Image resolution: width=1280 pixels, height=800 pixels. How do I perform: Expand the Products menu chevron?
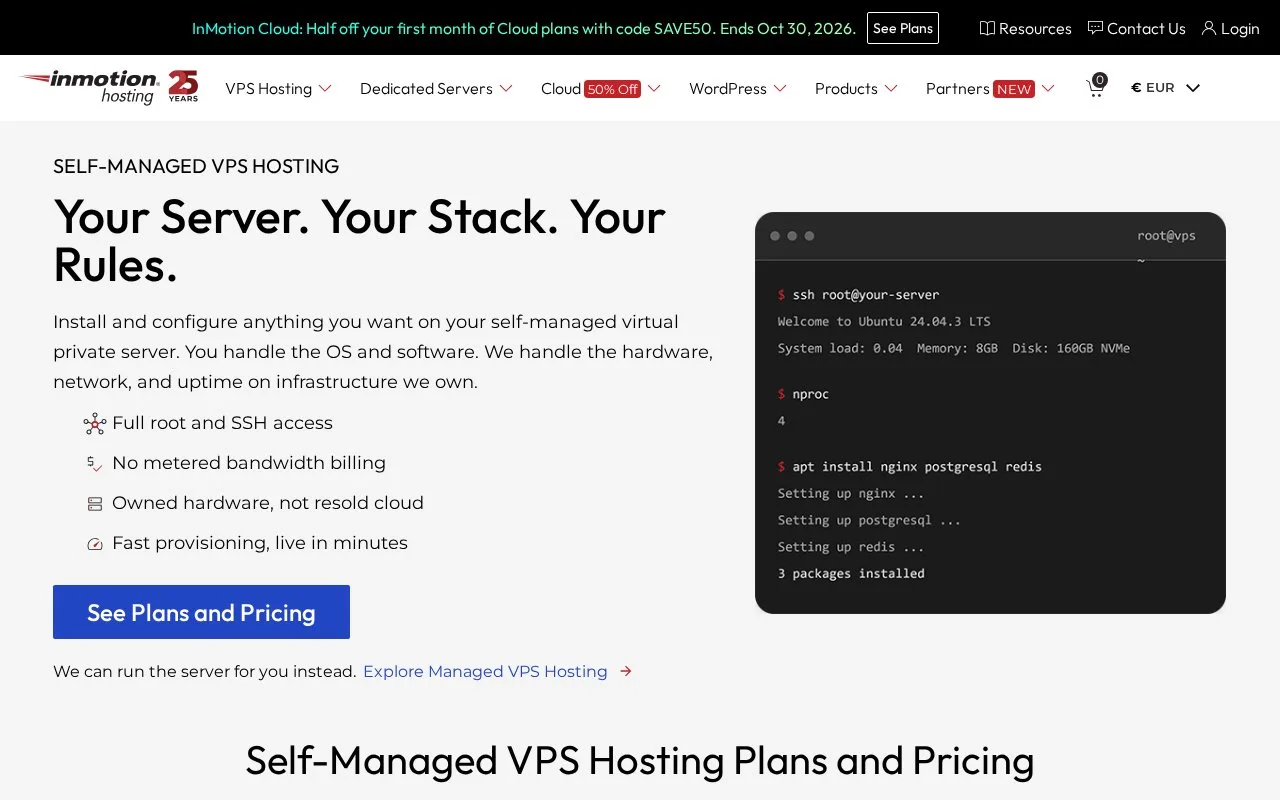[x=891, y=89]
